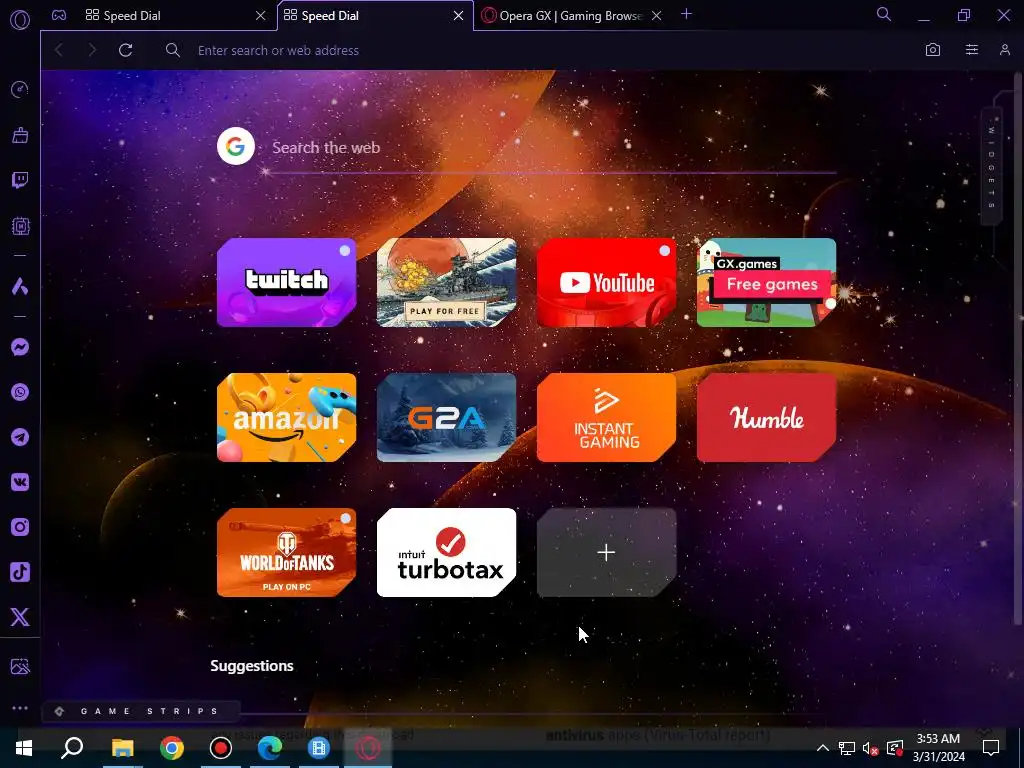This screenshot has width=1024, height=768.
Task: Click the tab search magnifier icon
Action: pyautogui.click(x=884, y=14)
